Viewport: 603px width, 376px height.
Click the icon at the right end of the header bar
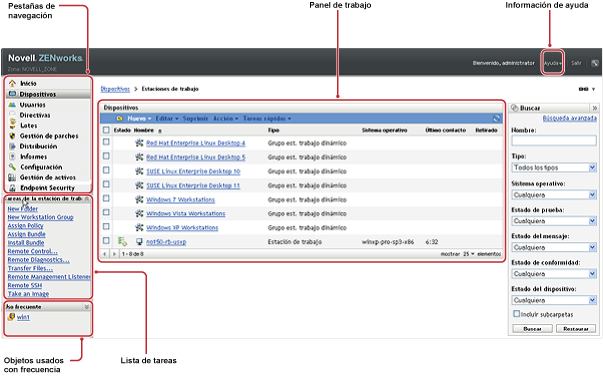[x=595, y=63]
